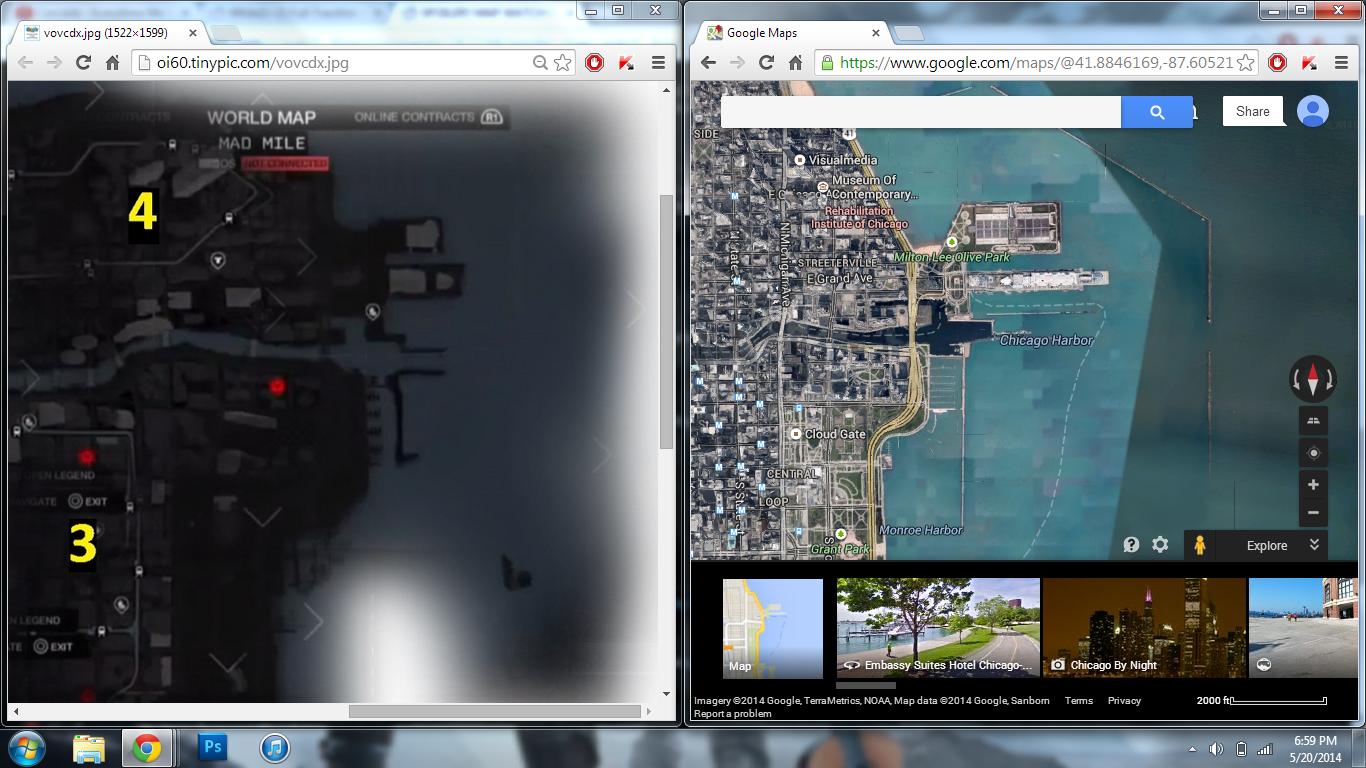Open the Chicago By Night photo
This screenshot has height=768, width=1366.
1144,628
